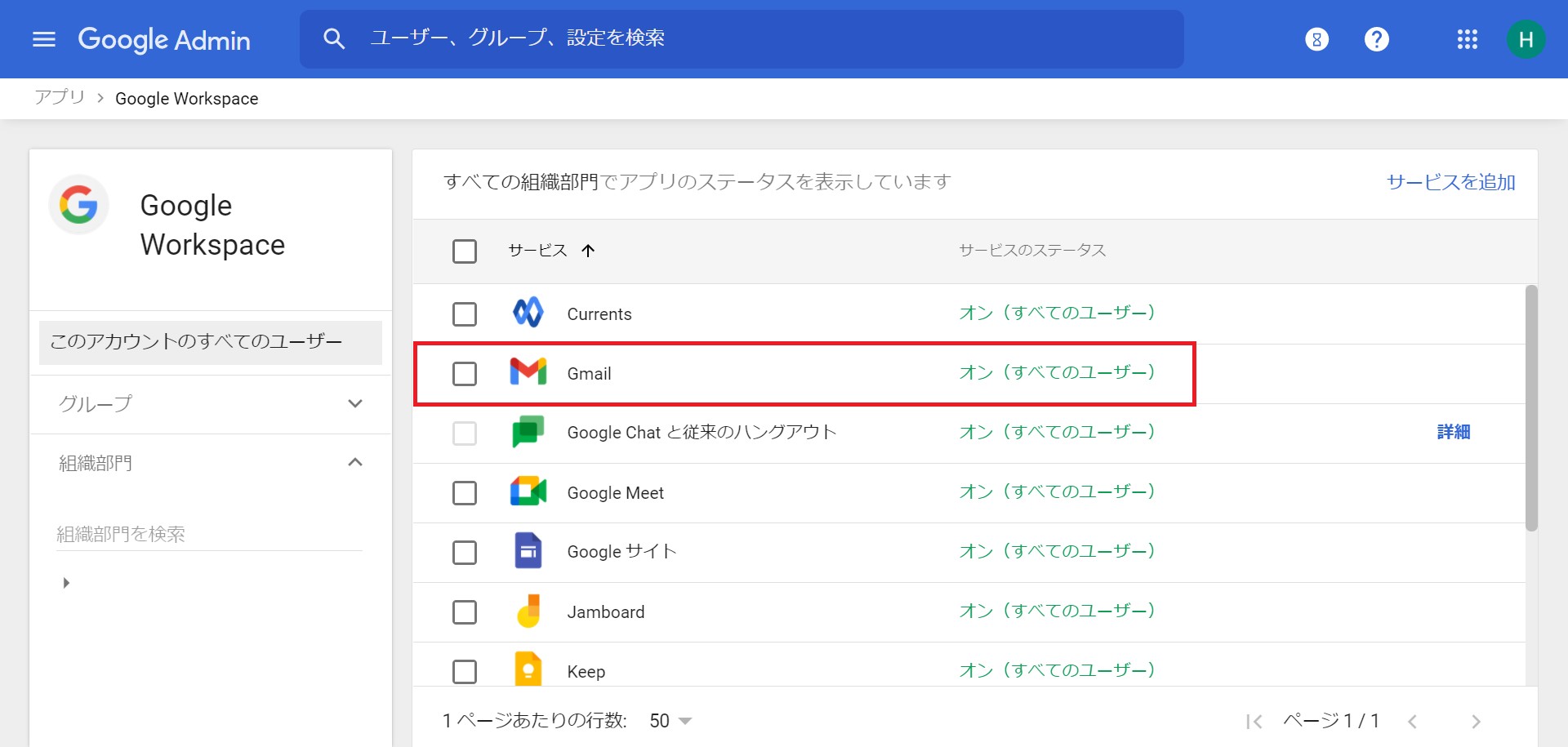Expand the organization tree triangle
This screenshot has width=1568, height=747.
click(66, 583)
